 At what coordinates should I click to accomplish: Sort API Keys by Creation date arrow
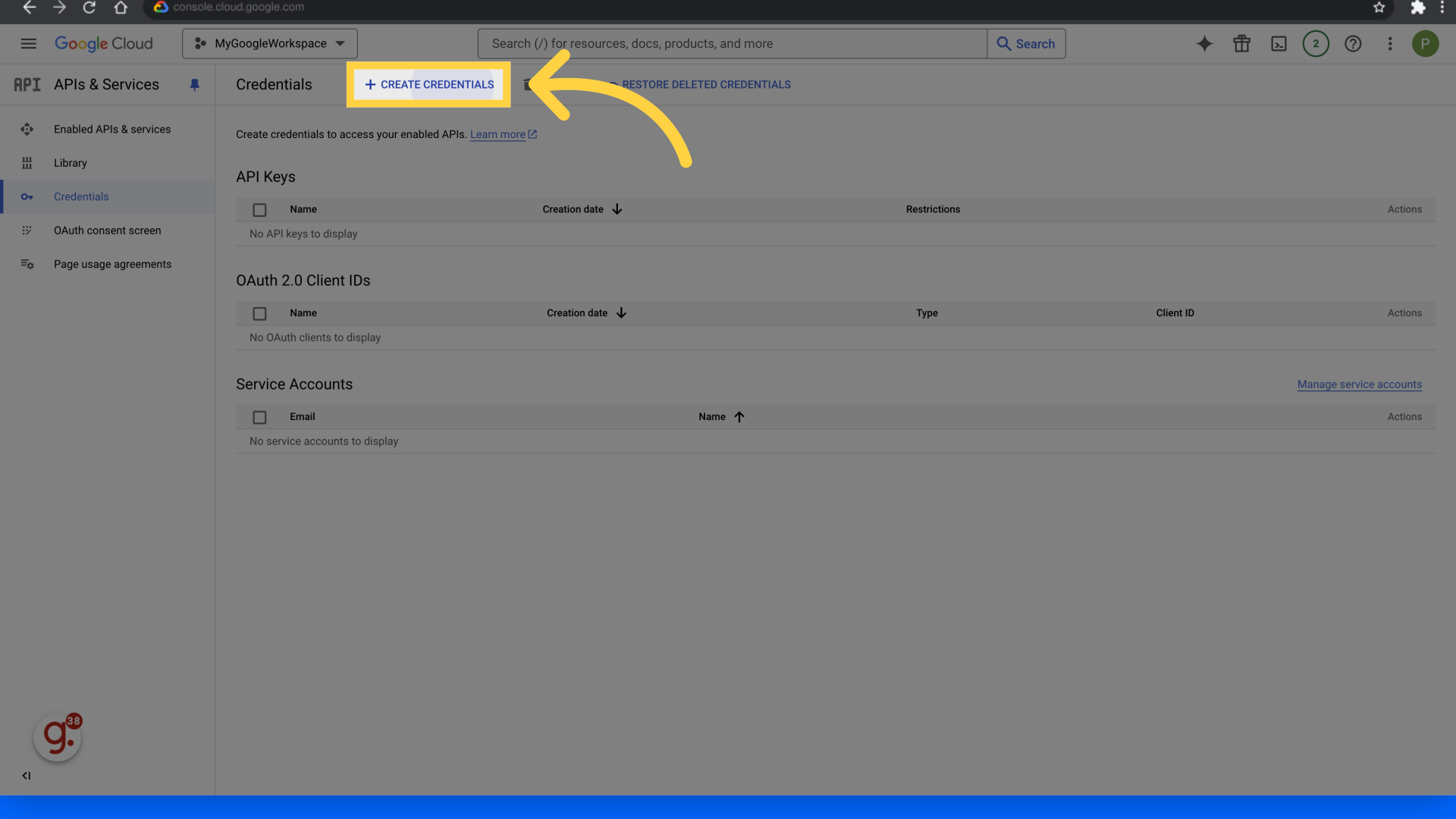pos(617,209)
